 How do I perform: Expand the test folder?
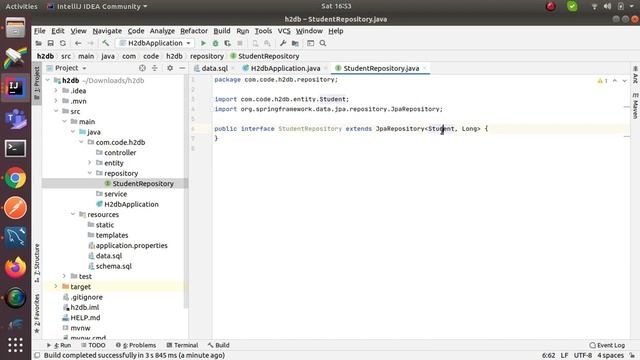click(x=64, y=276)
